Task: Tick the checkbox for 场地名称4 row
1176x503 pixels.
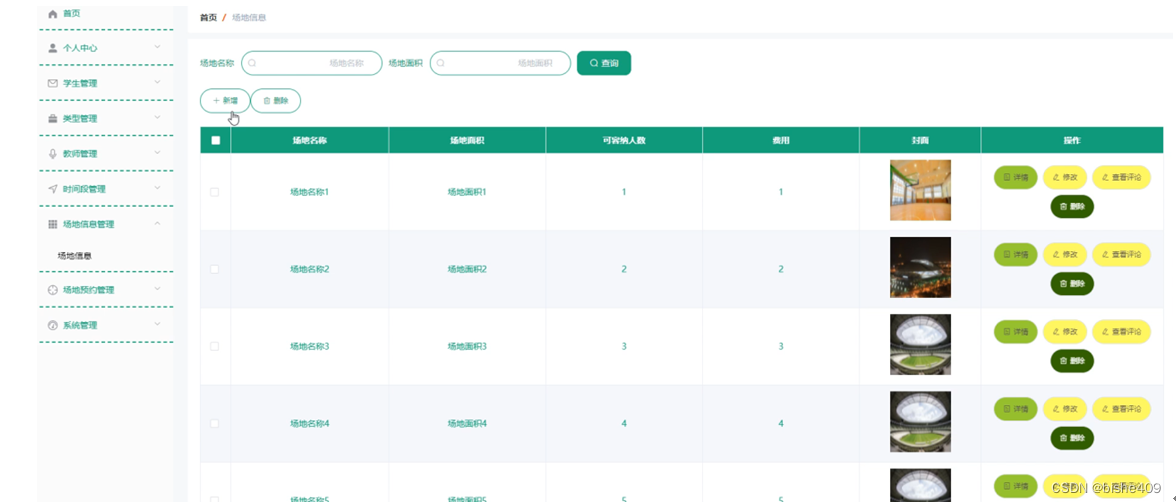Action: (214, 424)
